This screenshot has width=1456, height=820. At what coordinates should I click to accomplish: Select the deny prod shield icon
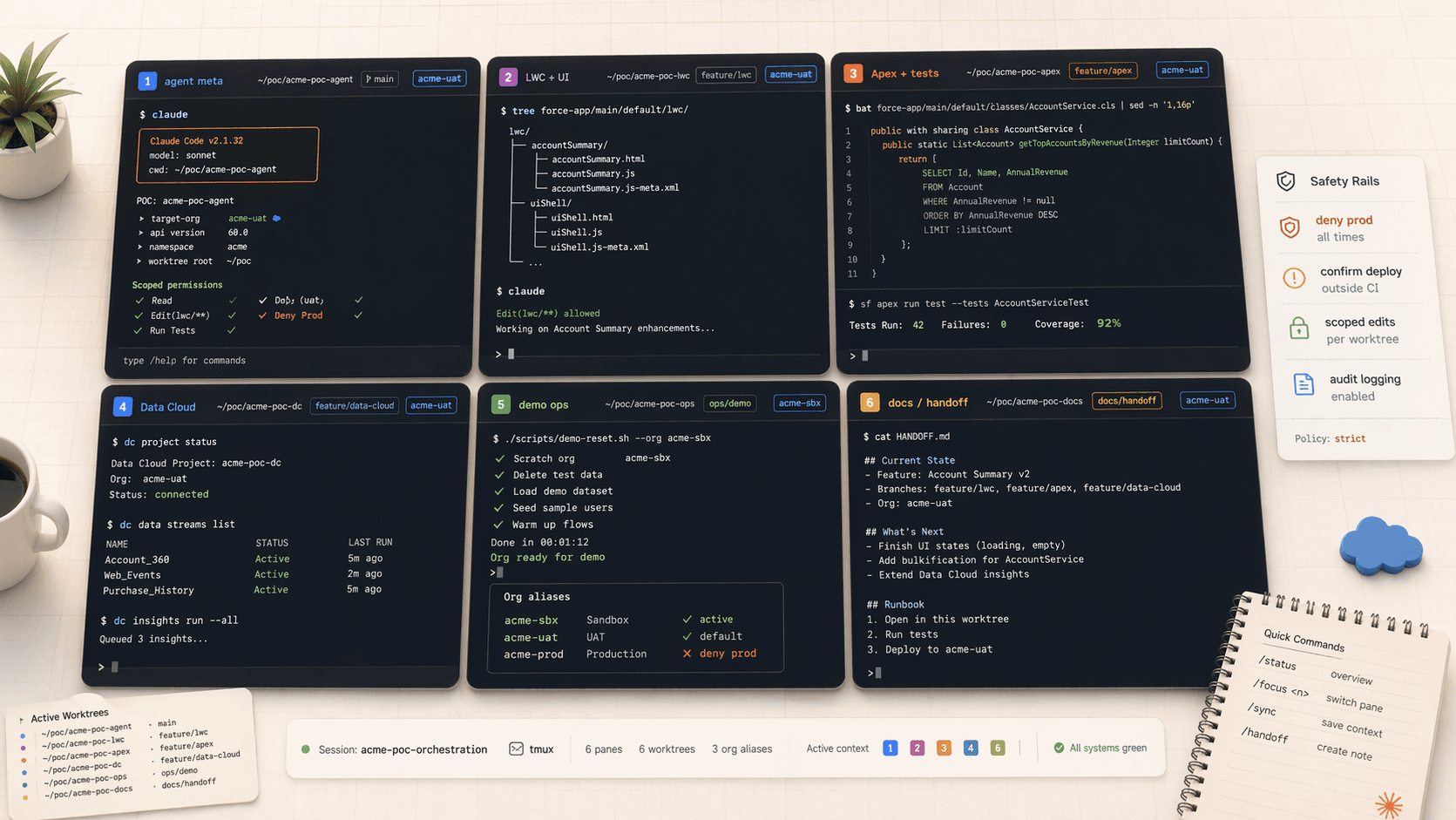pyautogui.click(x=1290, y=227)
